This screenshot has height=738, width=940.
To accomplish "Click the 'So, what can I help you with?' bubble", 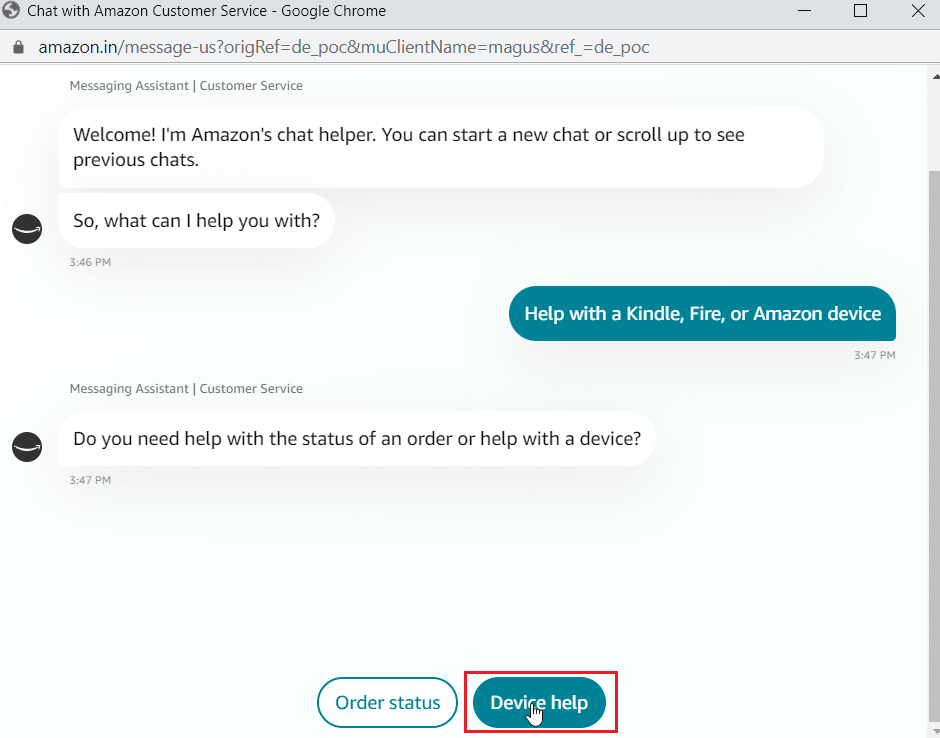I will tap(196, 220).
